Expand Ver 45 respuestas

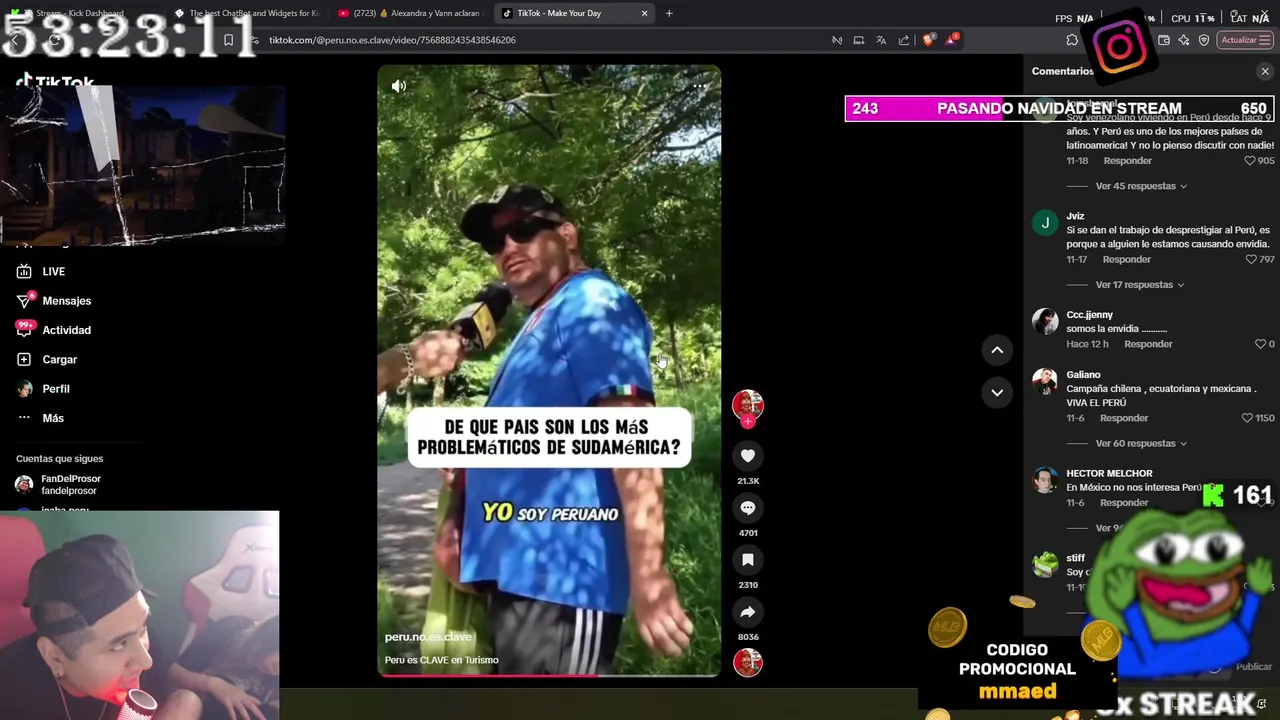[1141, 186]
